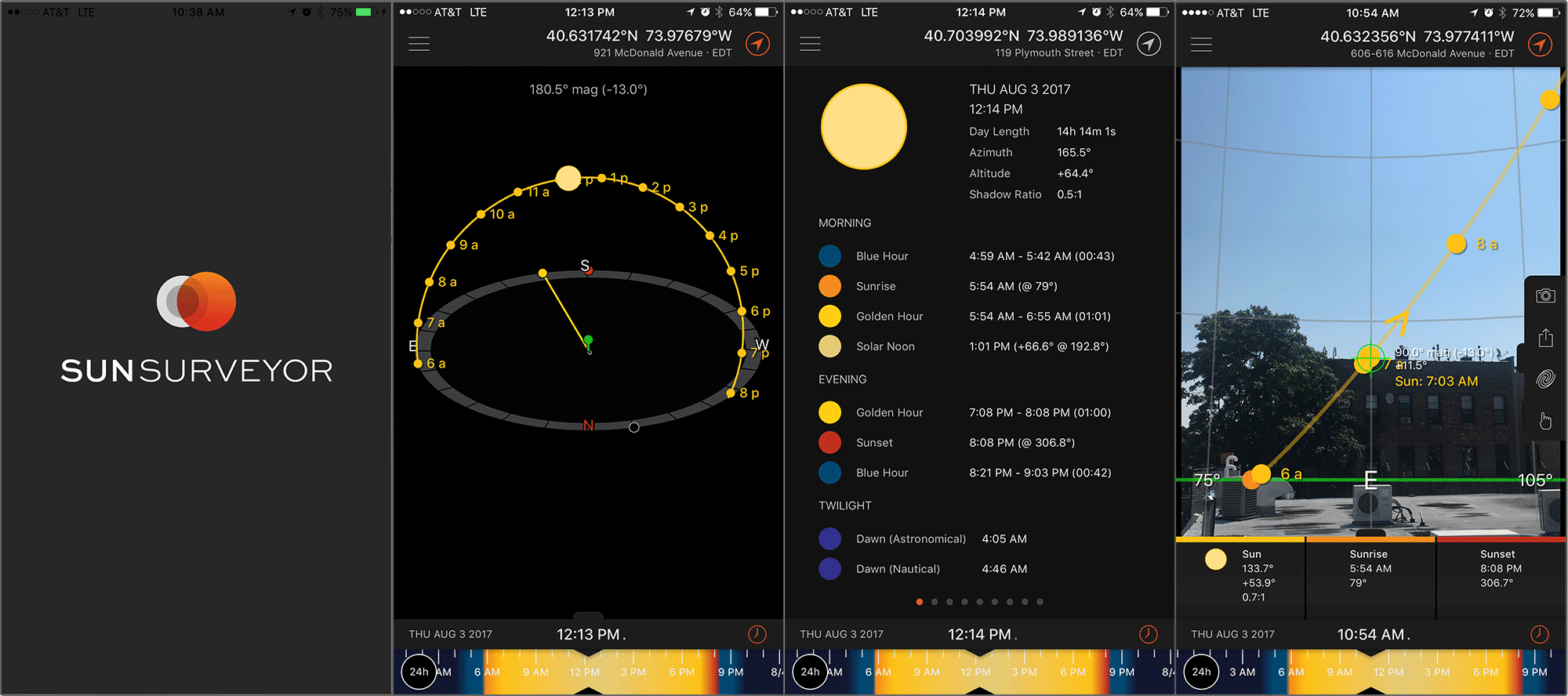The height and width of the screenshot is (696, 1568).
Task: Toggle the 24h button on the 12:13 PM timeline
Action: [x=419, y=672]
